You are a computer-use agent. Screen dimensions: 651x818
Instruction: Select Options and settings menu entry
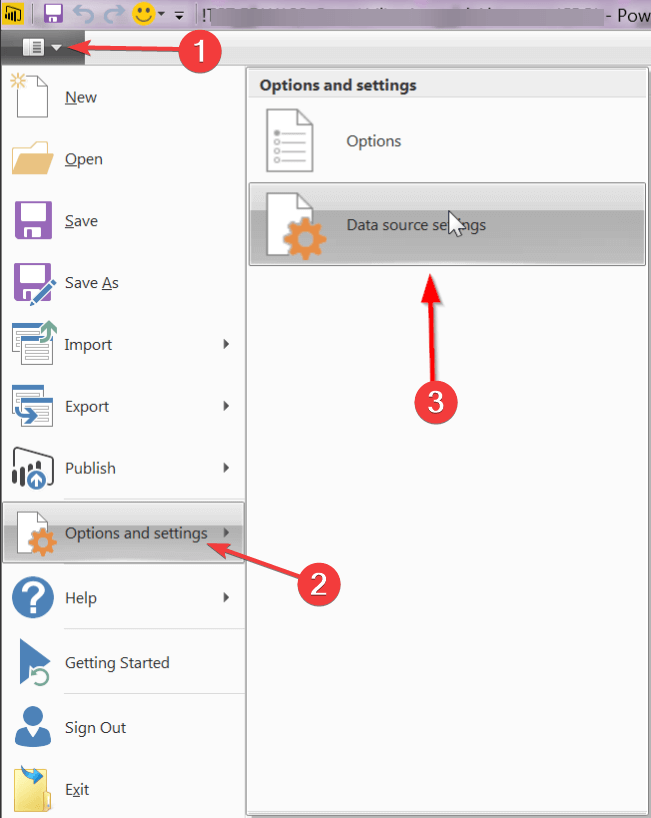(x=124, y=533)
